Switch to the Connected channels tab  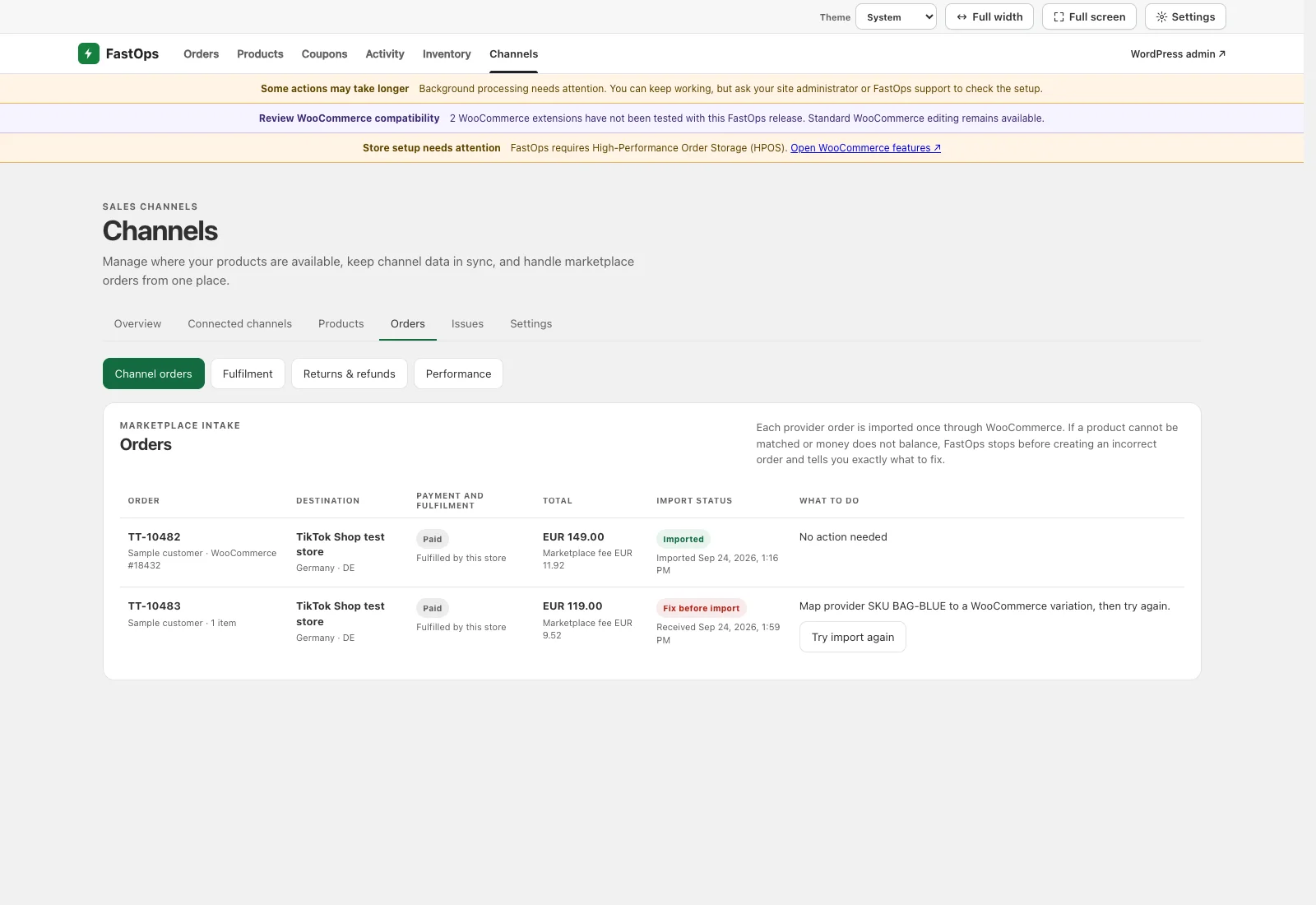pos(239,323)
